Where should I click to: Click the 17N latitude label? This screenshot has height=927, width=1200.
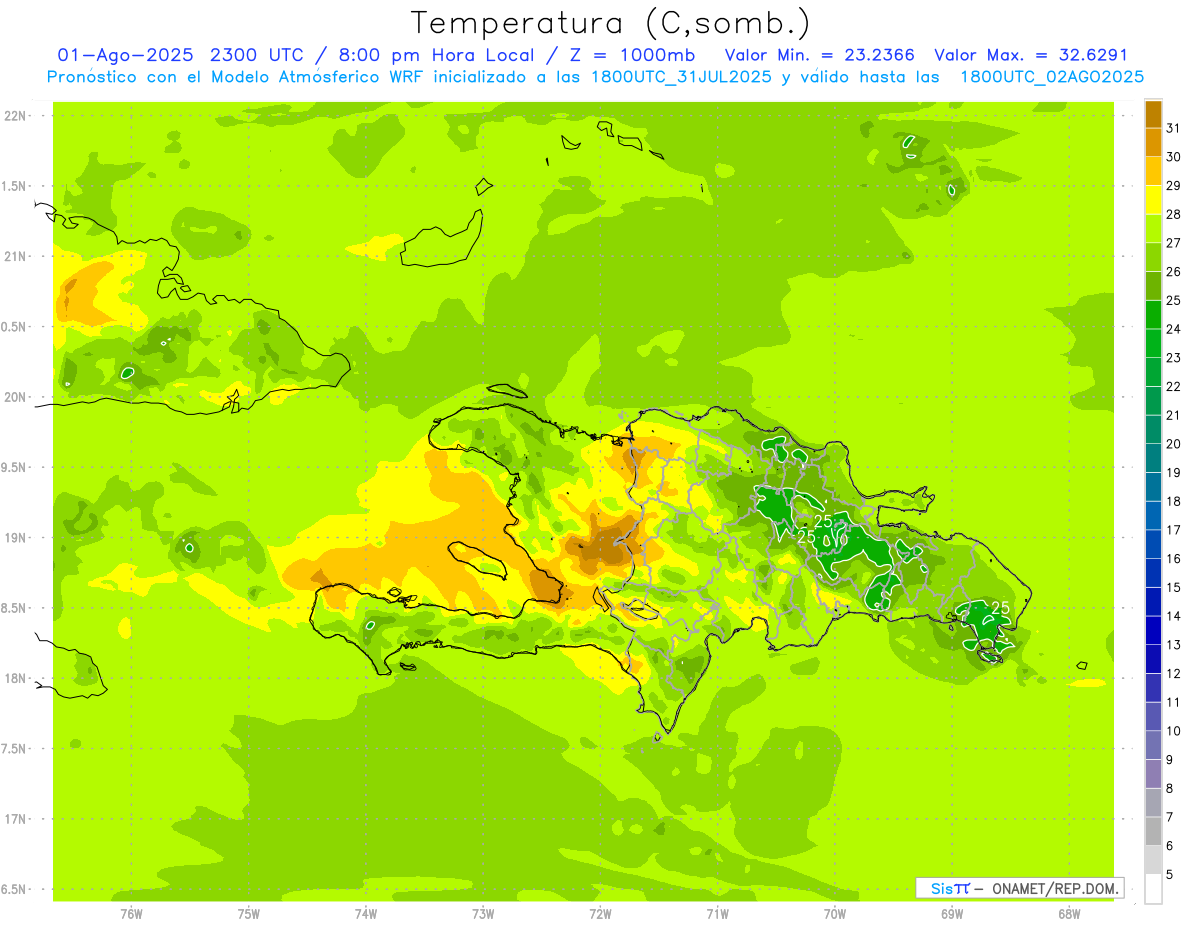click(17, 819)
